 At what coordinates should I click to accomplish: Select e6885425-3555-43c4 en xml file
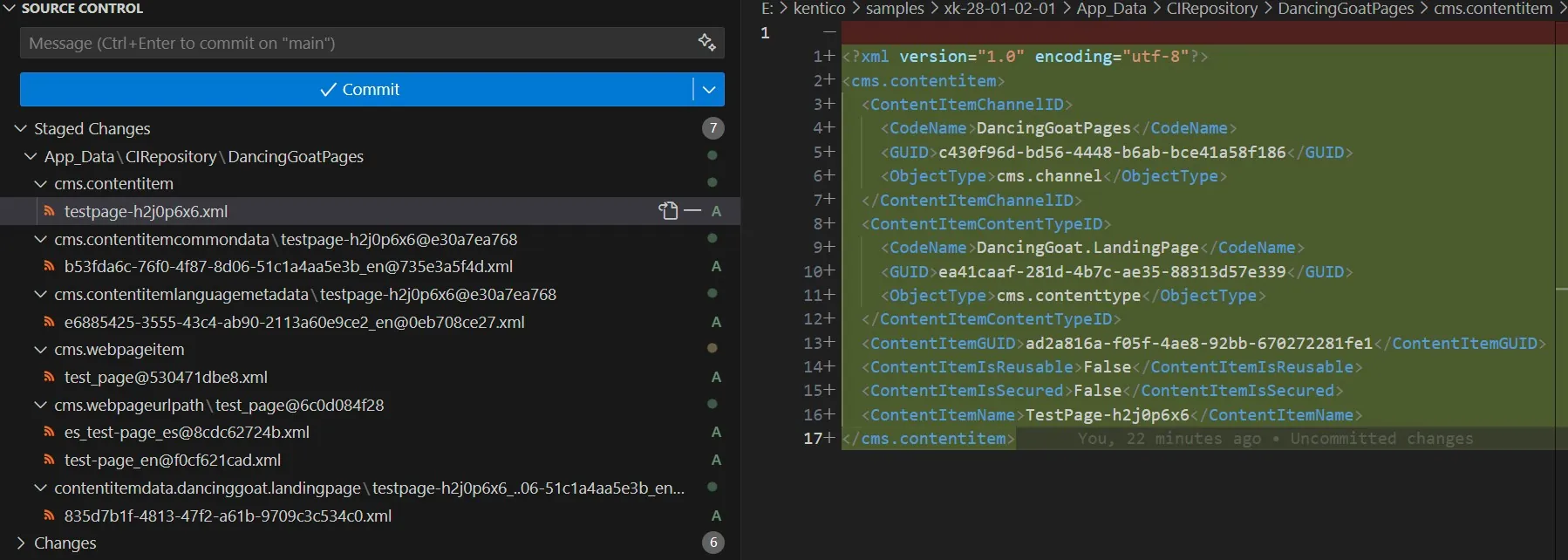(x=294, y=322)
